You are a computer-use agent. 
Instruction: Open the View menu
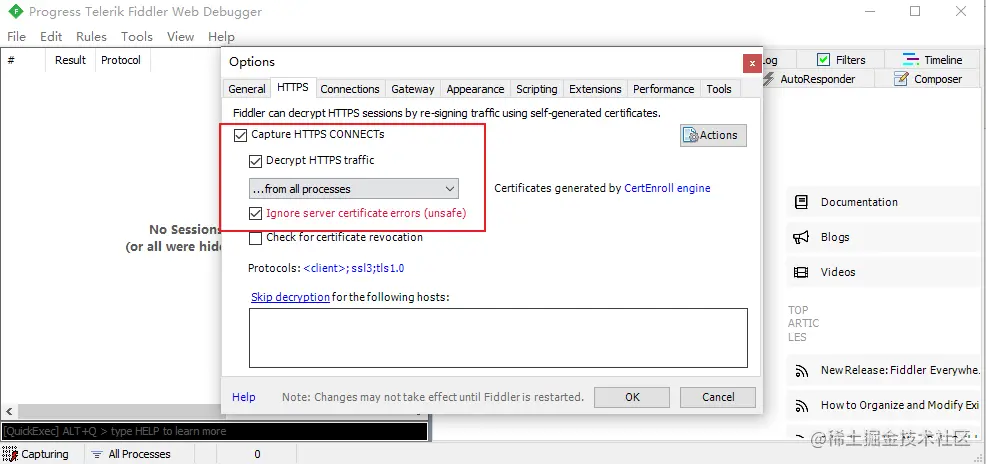click(180, 36)
